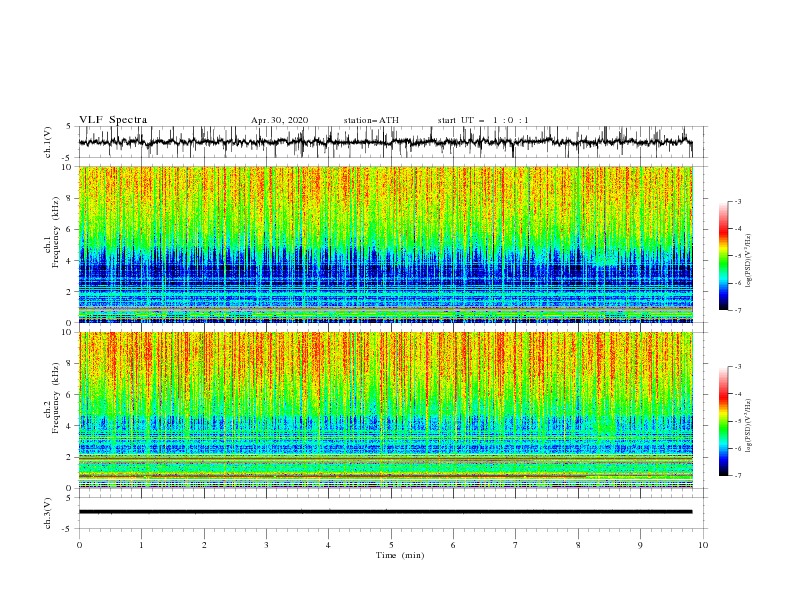Click the "-3" label on ch.1 color scale

click(x=737, y=201)
